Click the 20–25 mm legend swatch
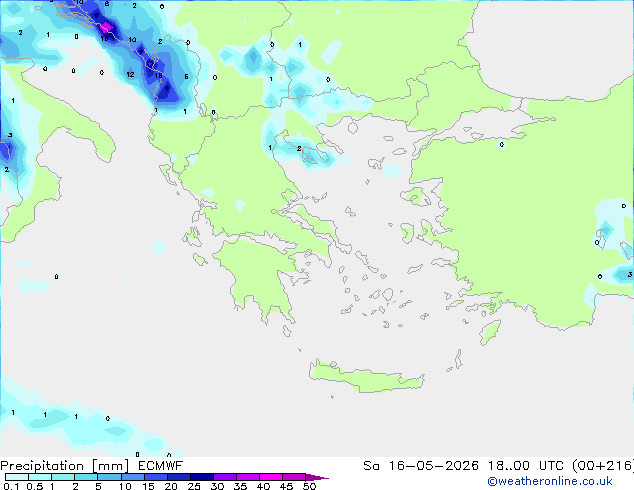634x490 pixels. (x=178, y=477)
